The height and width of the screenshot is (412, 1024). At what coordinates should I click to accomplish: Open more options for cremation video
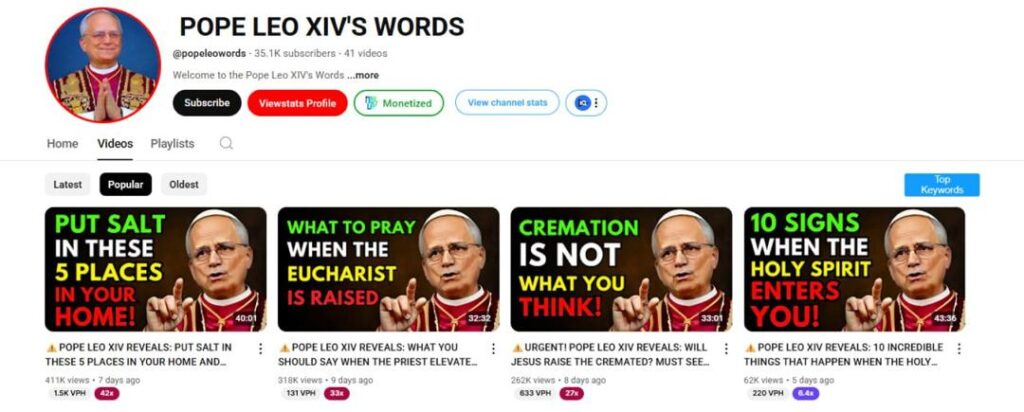pos(726,349)
